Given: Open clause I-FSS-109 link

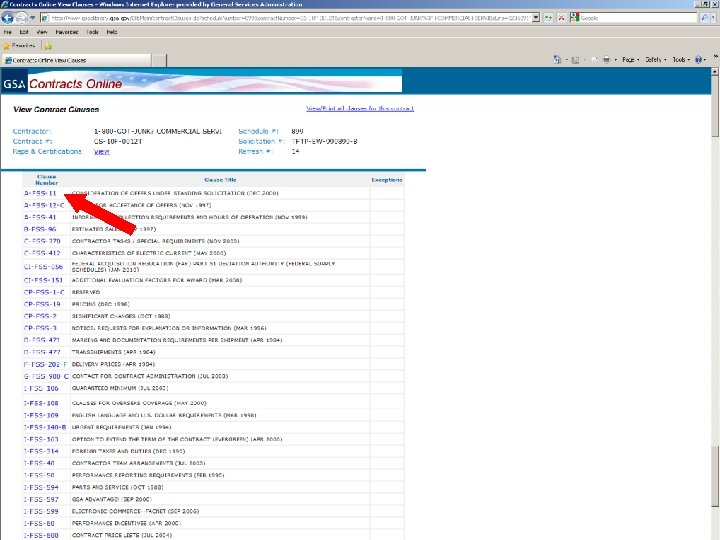Looking at the screenshot, I should click(x=41, y=415).
